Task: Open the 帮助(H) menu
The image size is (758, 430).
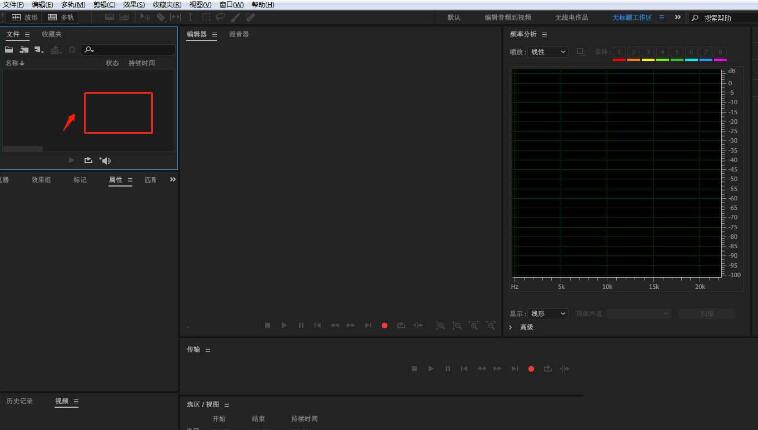Action: [x=263, y=4]
